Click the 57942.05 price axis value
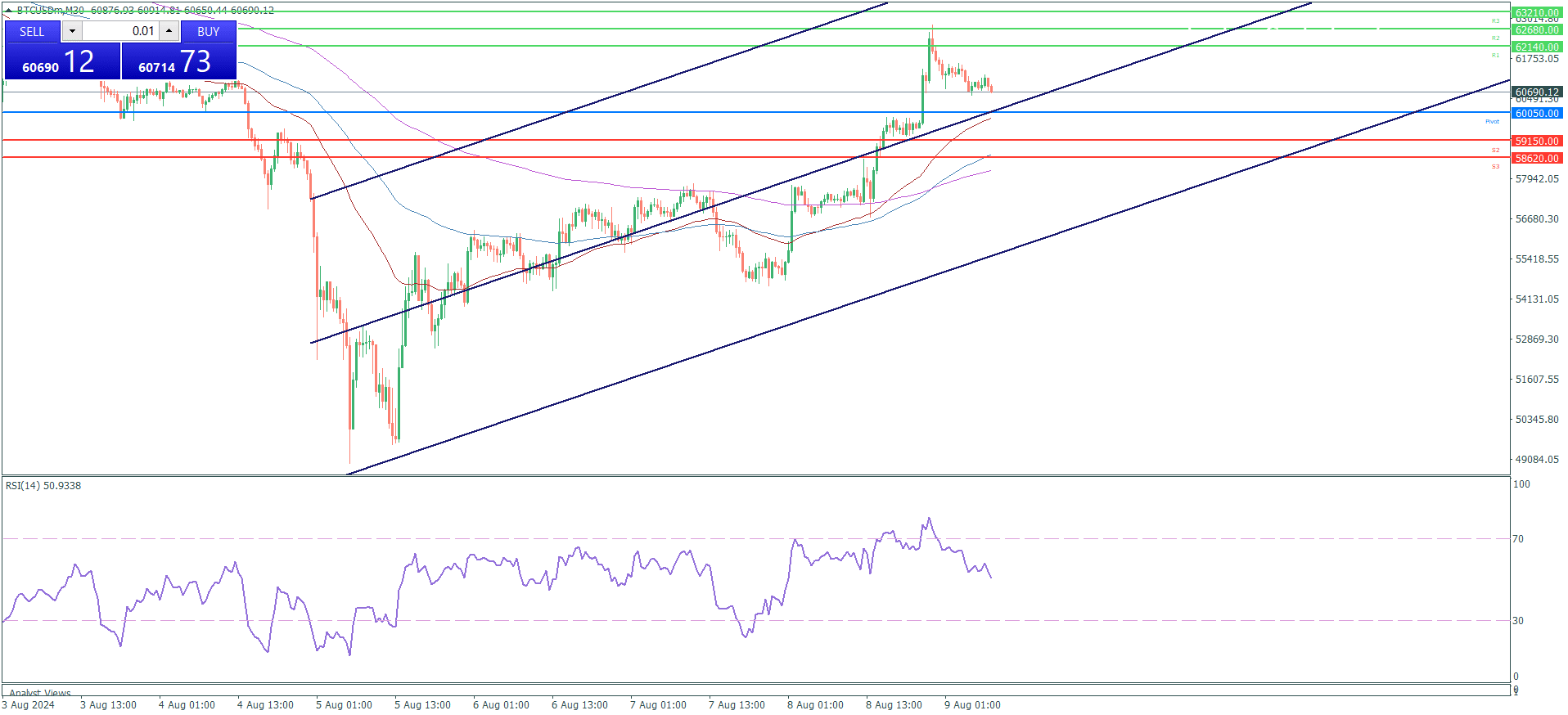Viewport: 1568px width, 715px height. click(x=1537, y=179)
